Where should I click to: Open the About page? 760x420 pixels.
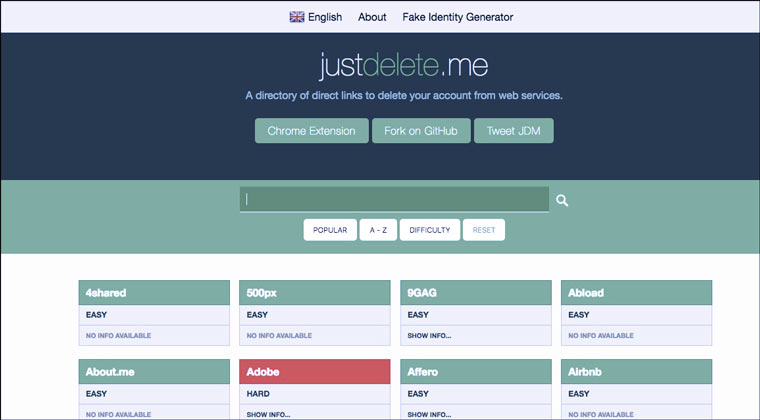372,17
